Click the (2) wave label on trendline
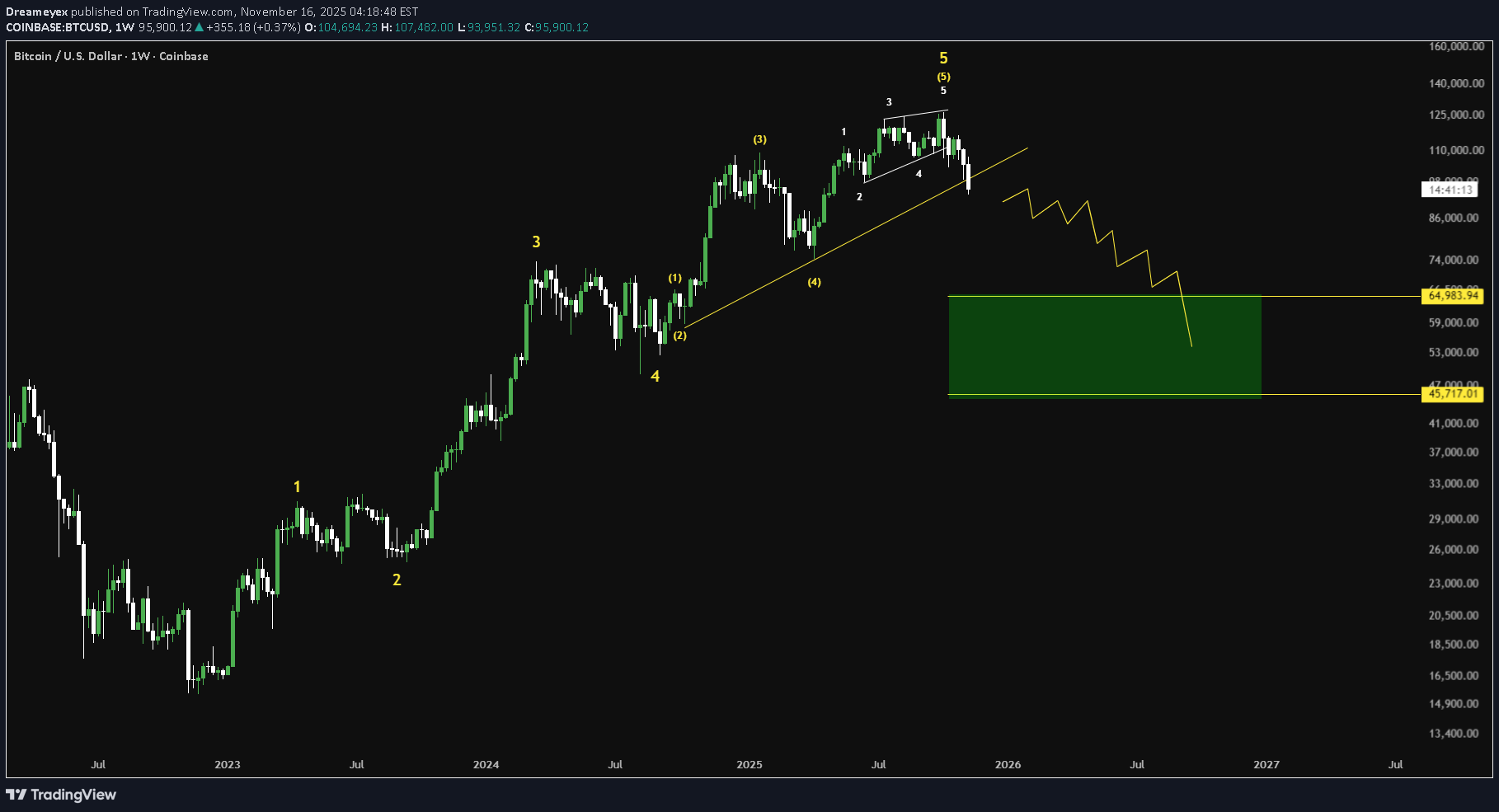Image resolution: width=1499 pixels, height=812 pixels. (679, 336)
